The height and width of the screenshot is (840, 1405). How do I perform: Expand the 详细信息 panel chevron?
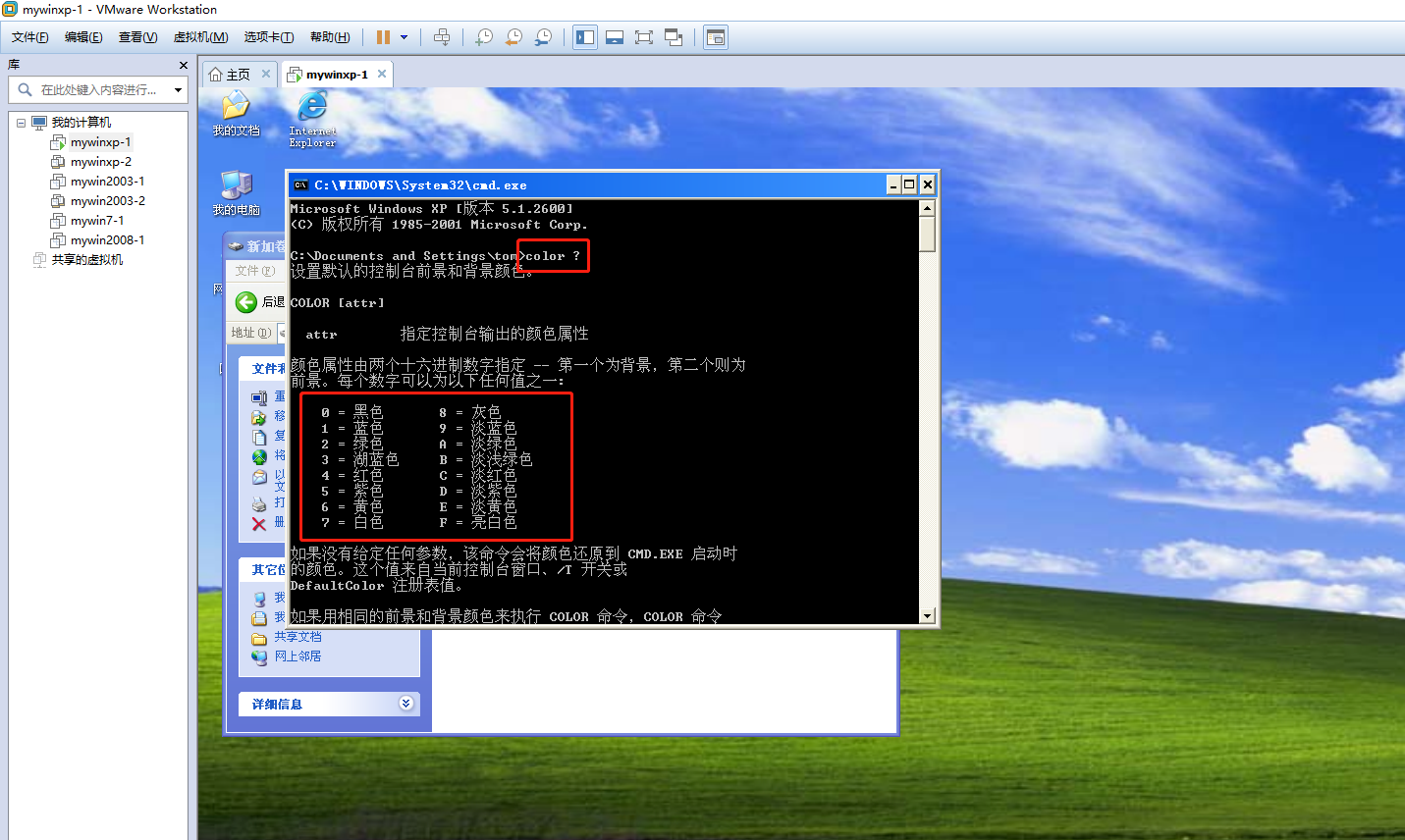coord(406,704)
